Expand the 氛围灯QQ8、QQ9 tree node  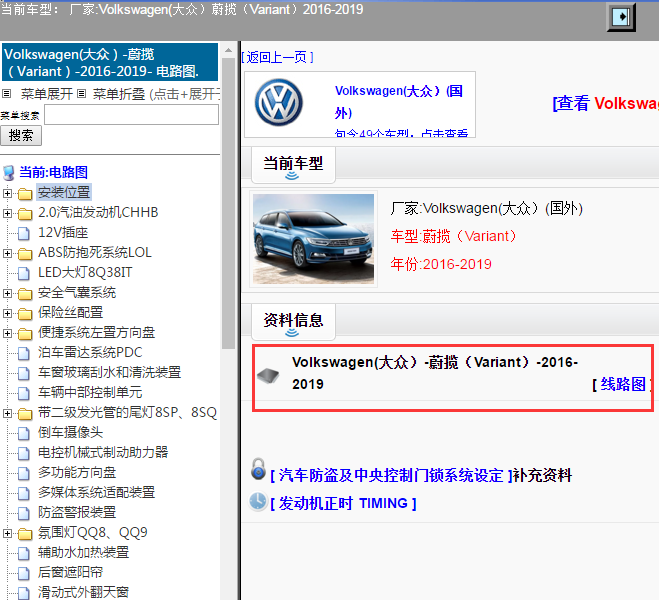pyautogui.click(x=7, y=533)
